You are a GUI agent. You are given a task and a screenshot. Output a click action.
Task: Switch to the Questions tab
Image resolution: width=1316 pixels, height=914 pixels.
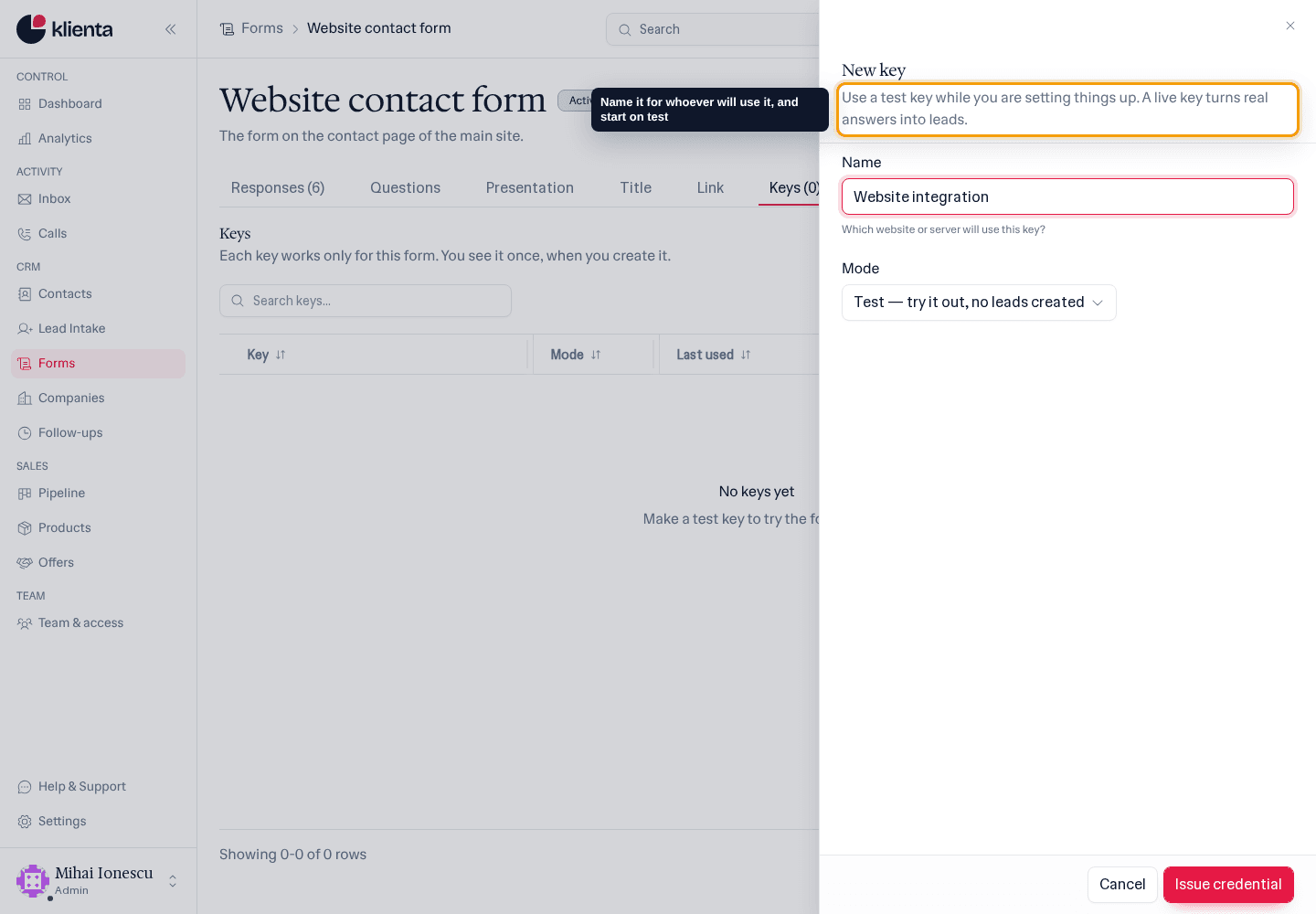[405, 187]
